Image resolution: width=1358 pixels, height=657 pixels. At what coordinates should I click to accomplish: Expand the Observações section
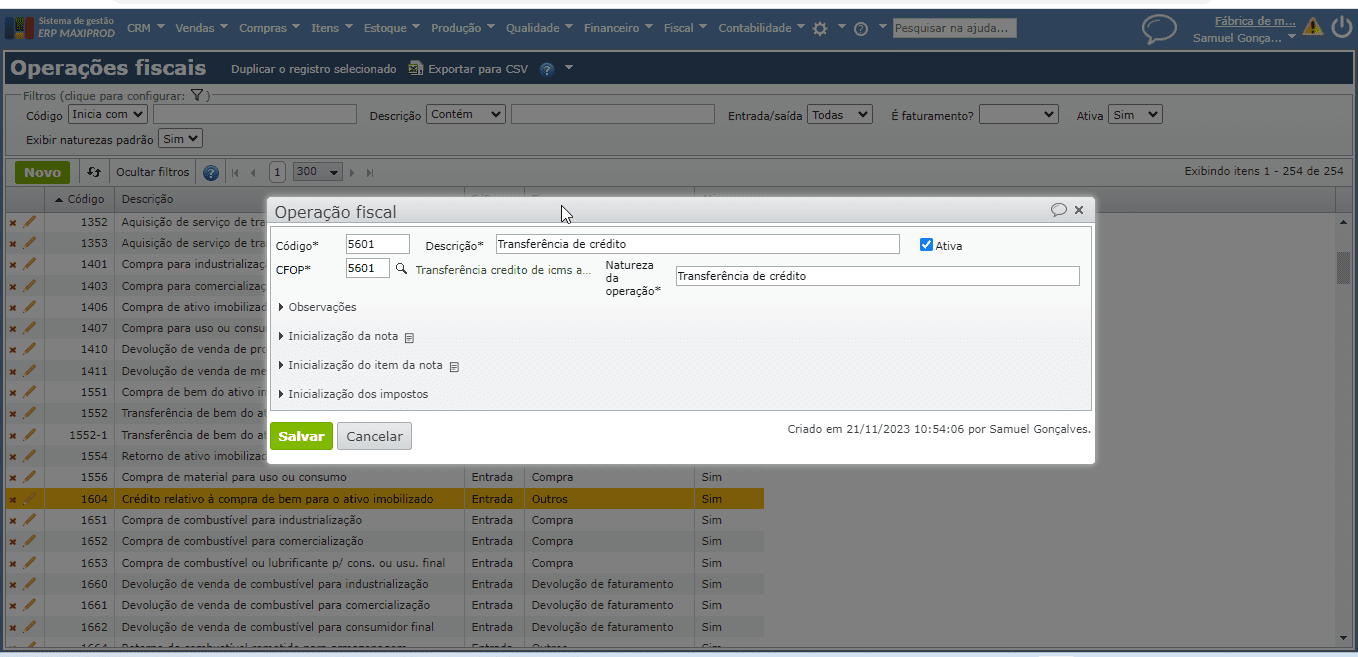click(x=317, y=307)
